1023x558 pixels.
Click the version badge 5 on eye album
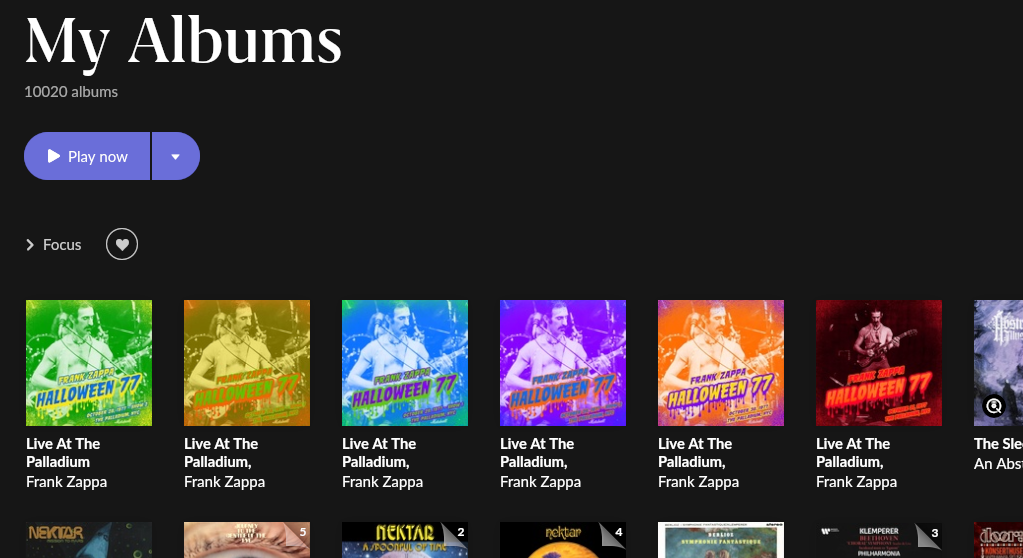tap(303, 532)
